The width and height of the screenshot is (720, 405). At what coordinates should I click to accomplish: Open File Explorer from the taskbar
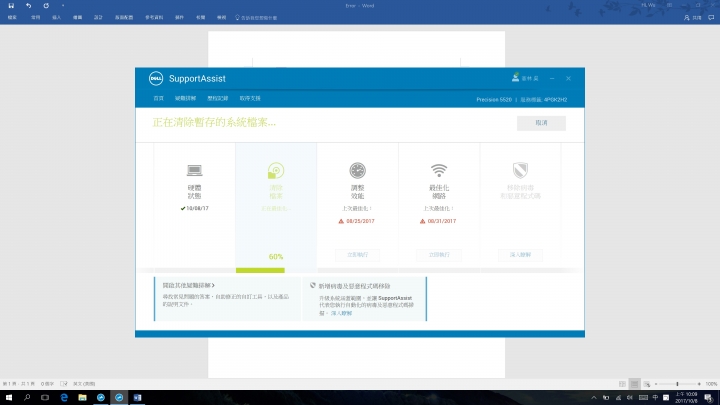click(x=82, y=398)
